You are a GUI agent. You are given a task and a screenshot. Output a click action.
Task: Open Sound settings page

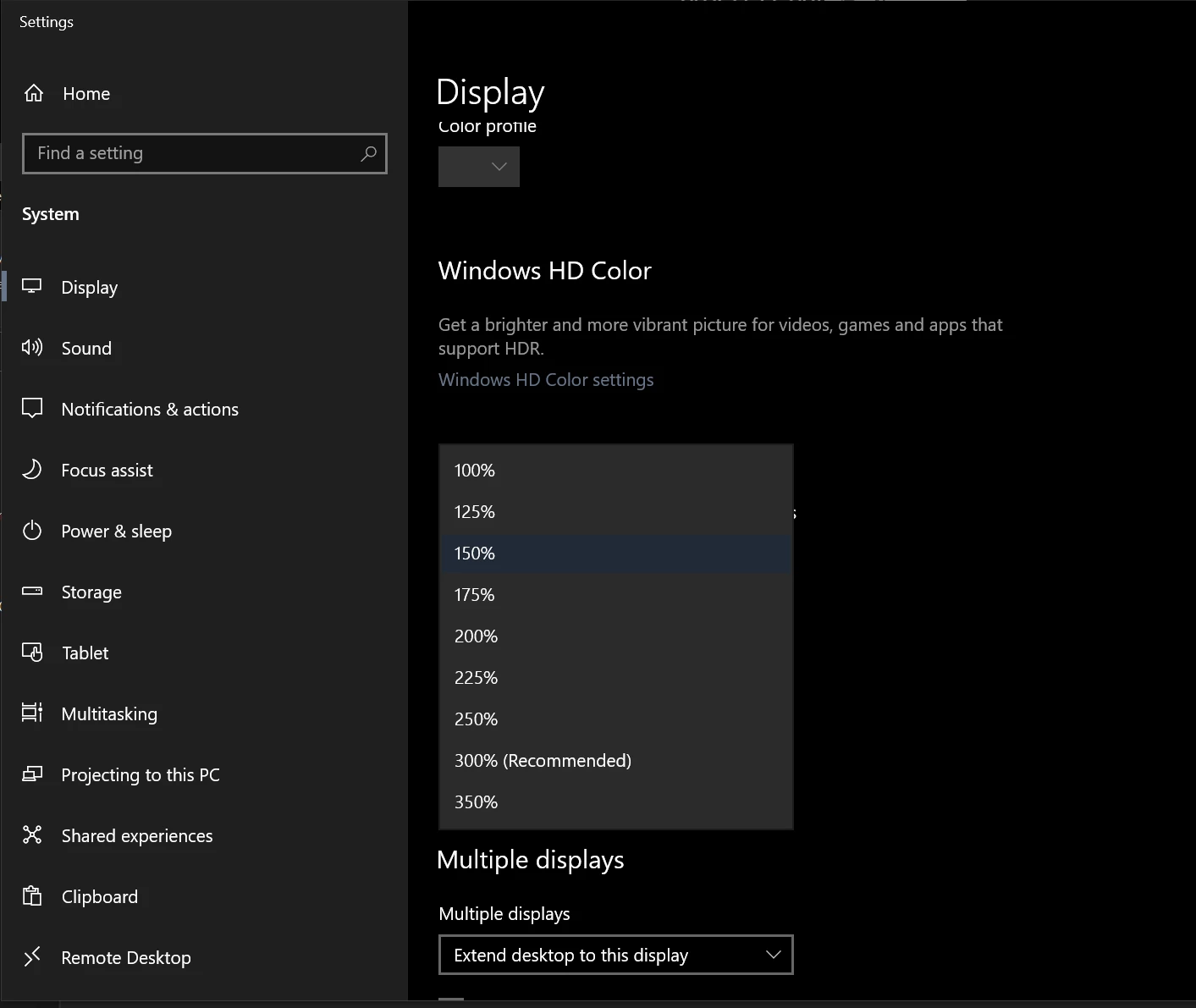tap(204, 348)
